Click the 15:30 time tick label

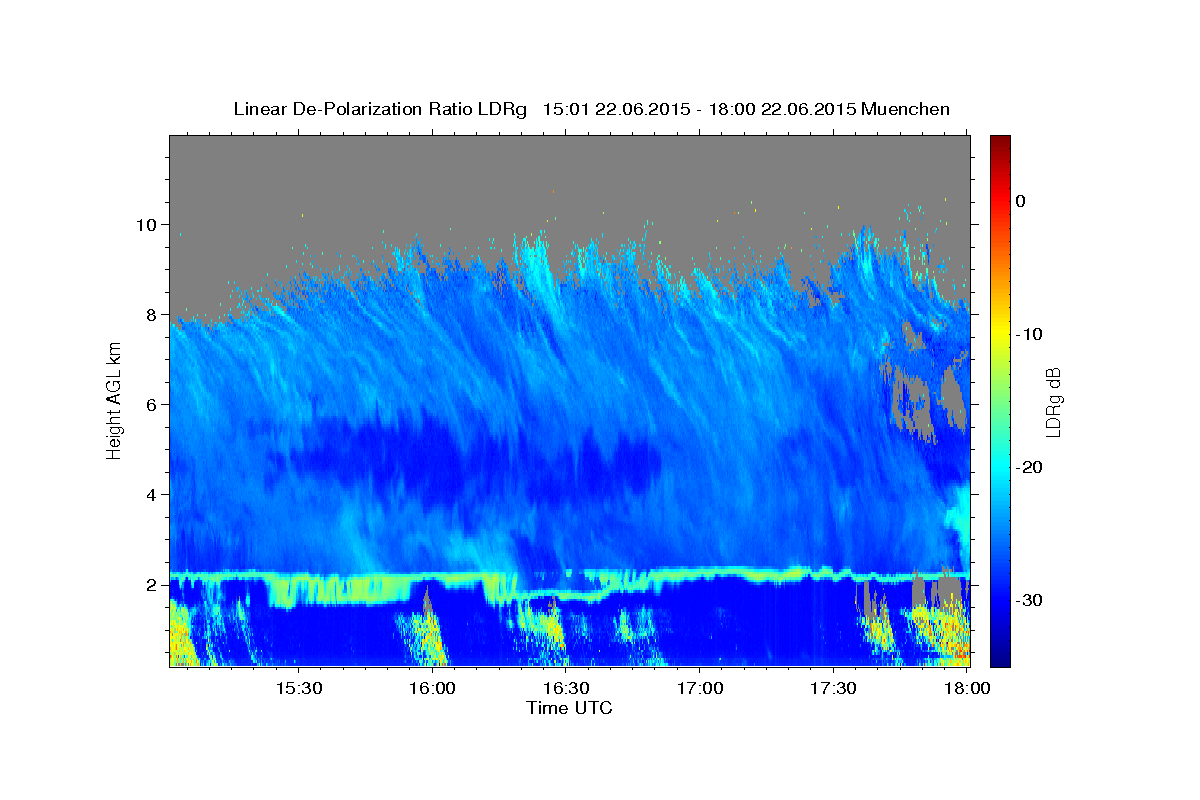(297, 688)
